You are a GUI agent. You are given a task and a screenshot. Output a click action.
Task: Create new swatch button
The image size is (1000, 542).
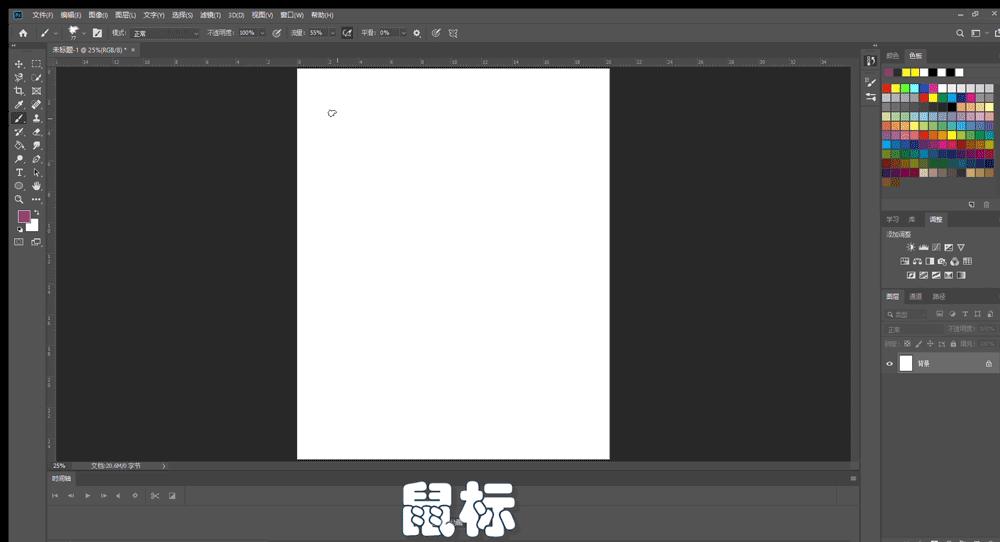972,205
